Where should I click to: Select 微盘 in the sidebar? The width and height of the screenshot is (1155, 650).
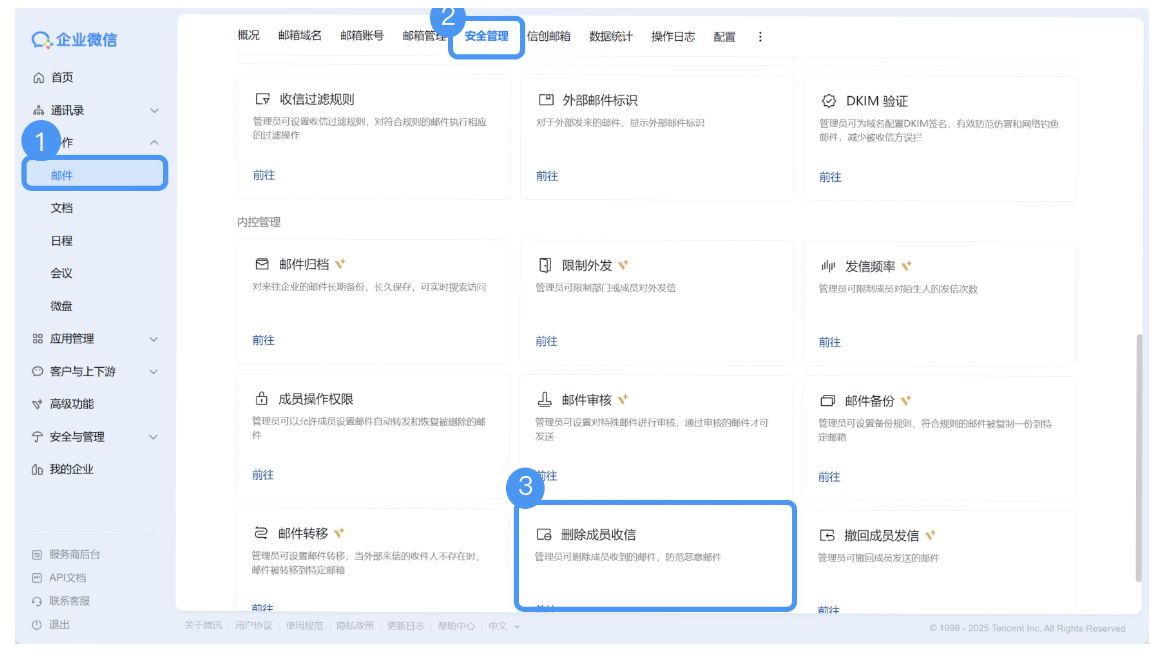click(x=61, y=306)
